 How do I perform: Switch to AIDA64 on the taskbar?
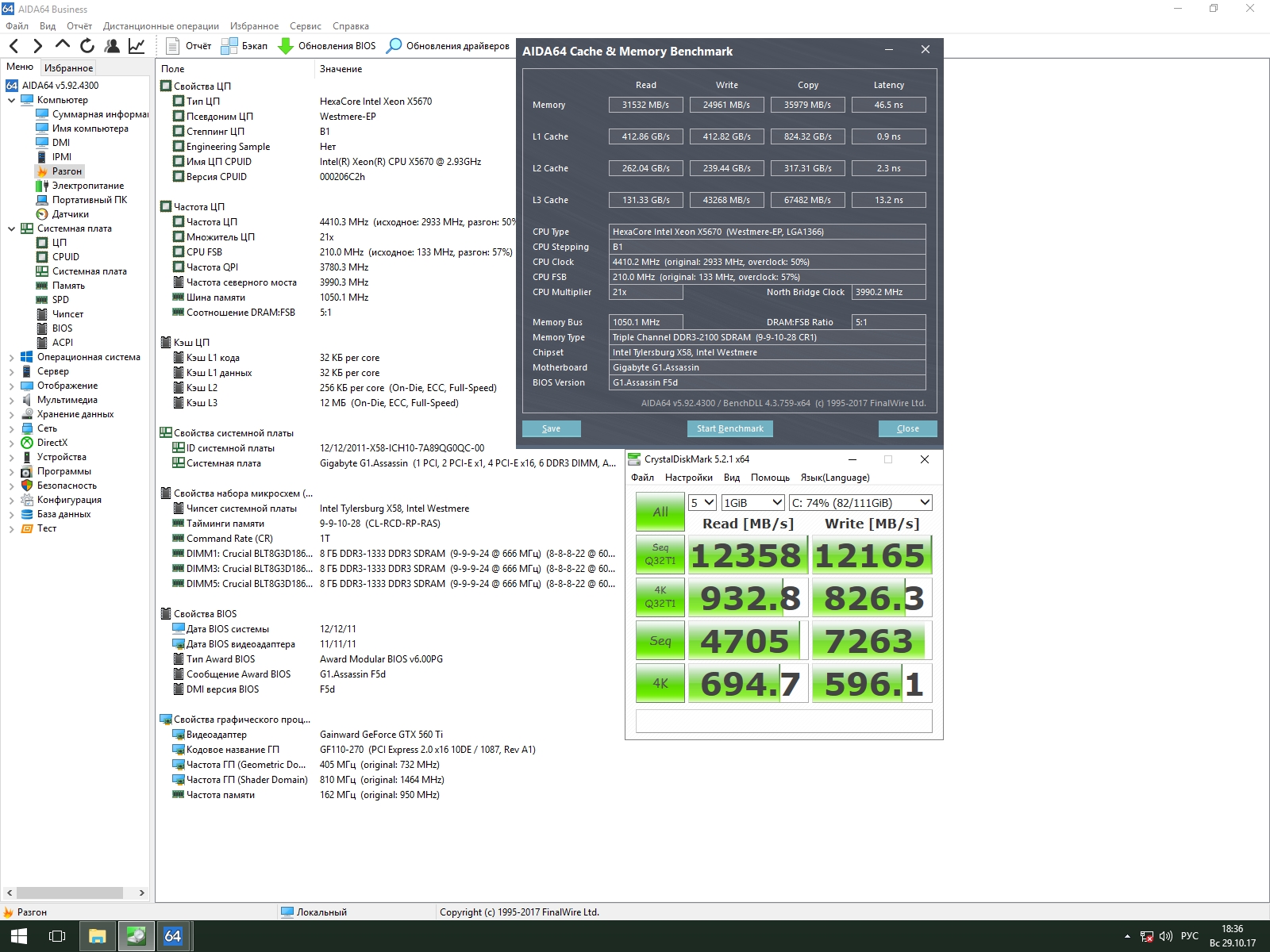click(x=173, y=936)
